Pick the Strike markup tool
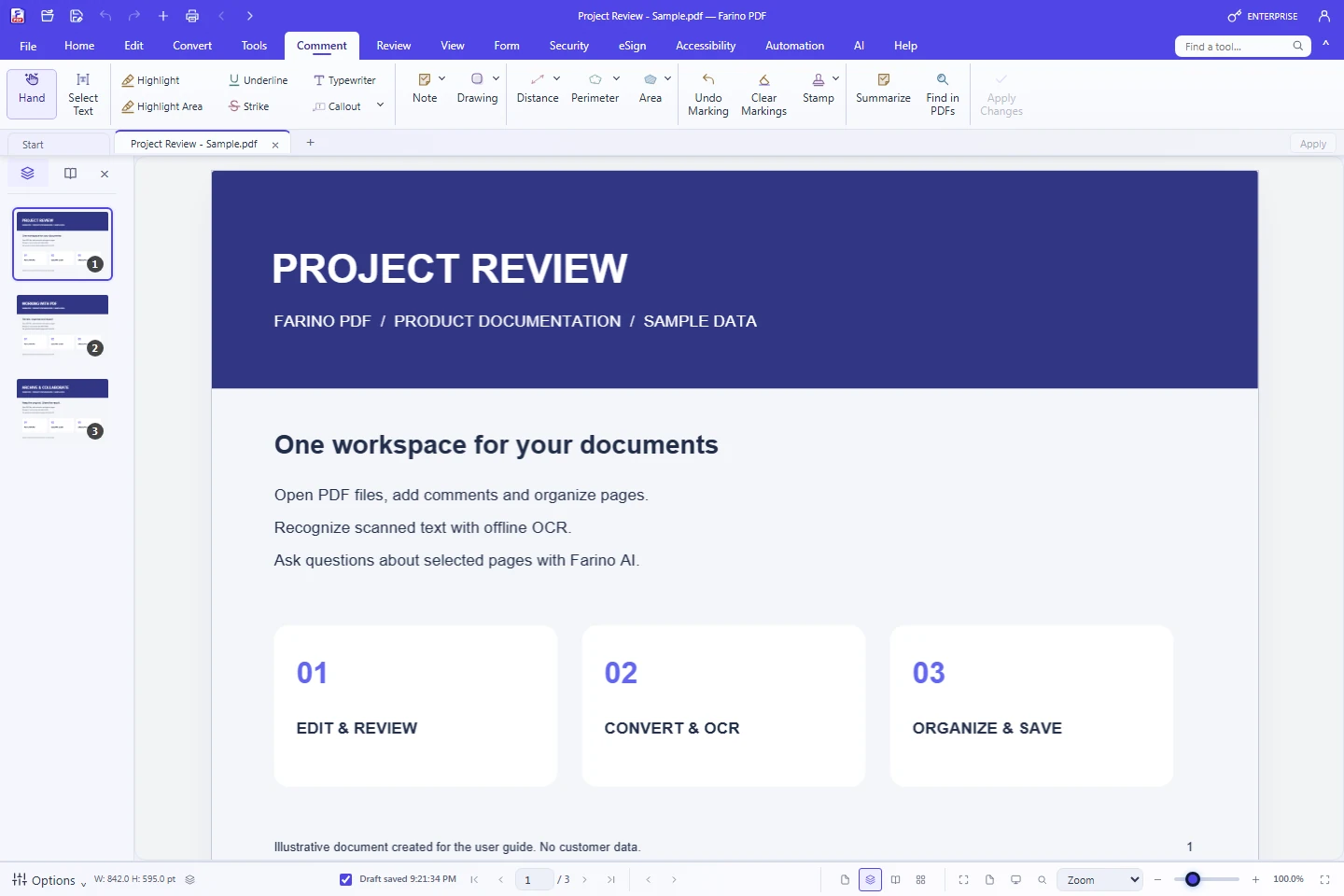This screenshot has width=1344, height=896. pos(248,106)
